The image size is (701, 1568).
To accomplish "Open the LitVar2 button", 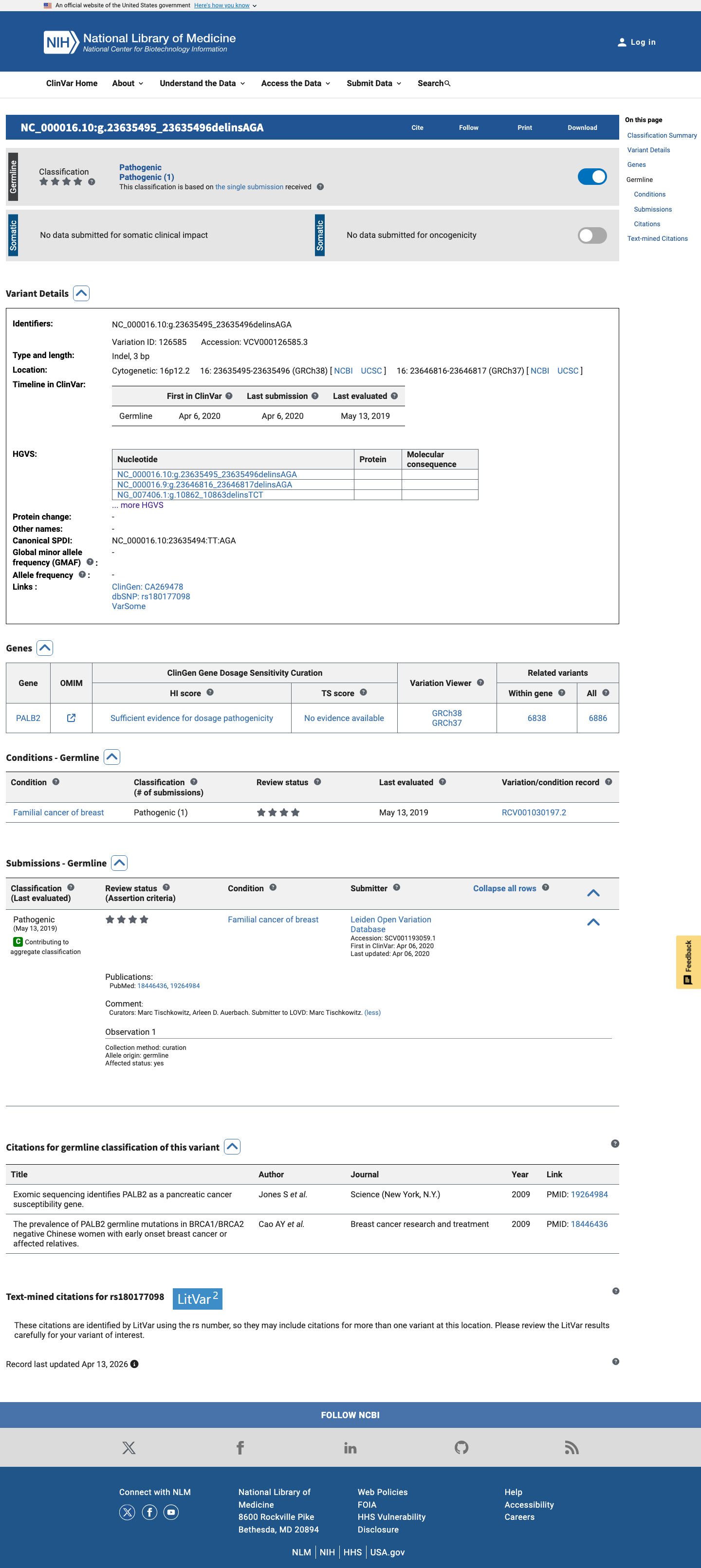I will (x=197, y=1298).
